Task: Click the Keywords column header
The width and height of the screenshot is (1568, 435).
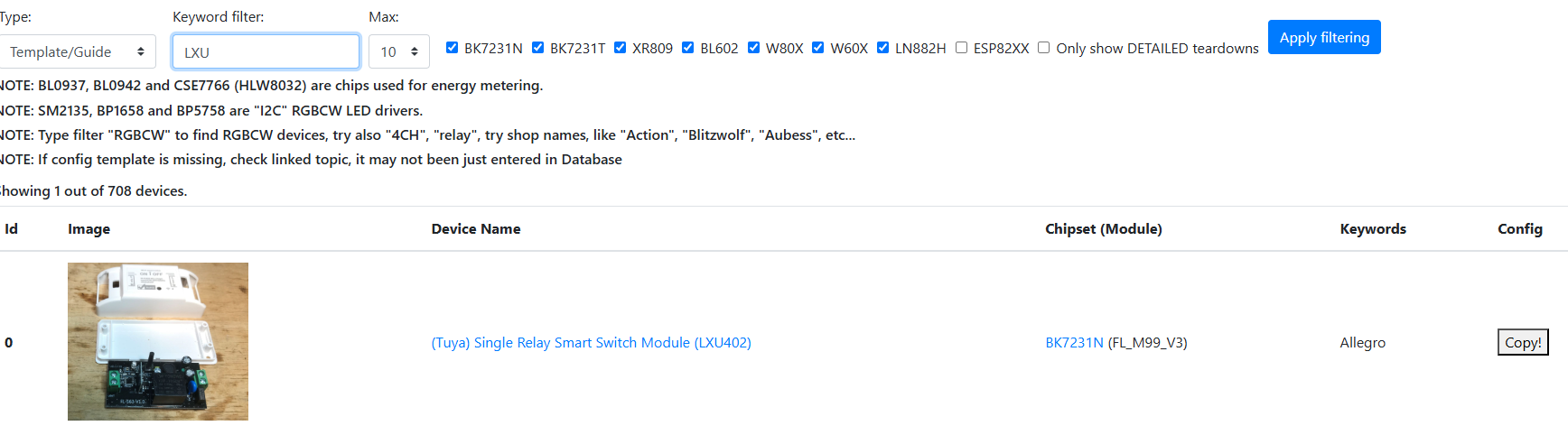Action: click(x=1373, y=228)
